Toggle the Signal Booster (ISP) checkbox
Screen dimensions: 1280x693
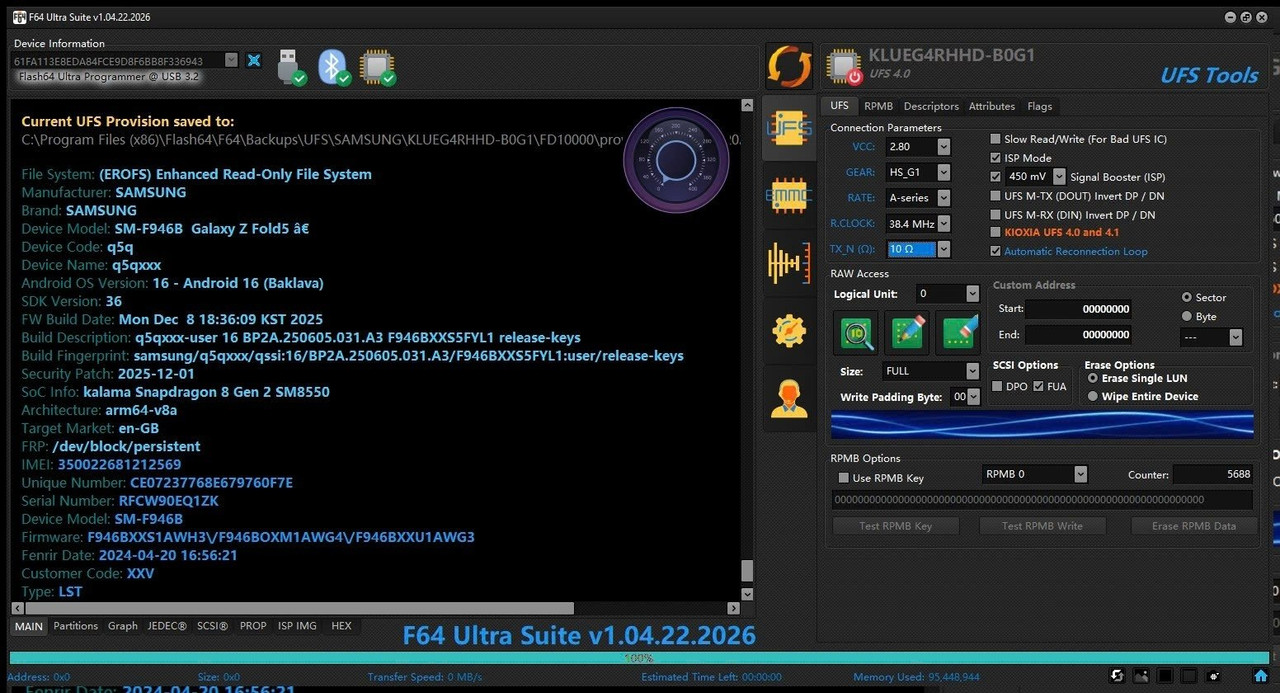point(996,176)
